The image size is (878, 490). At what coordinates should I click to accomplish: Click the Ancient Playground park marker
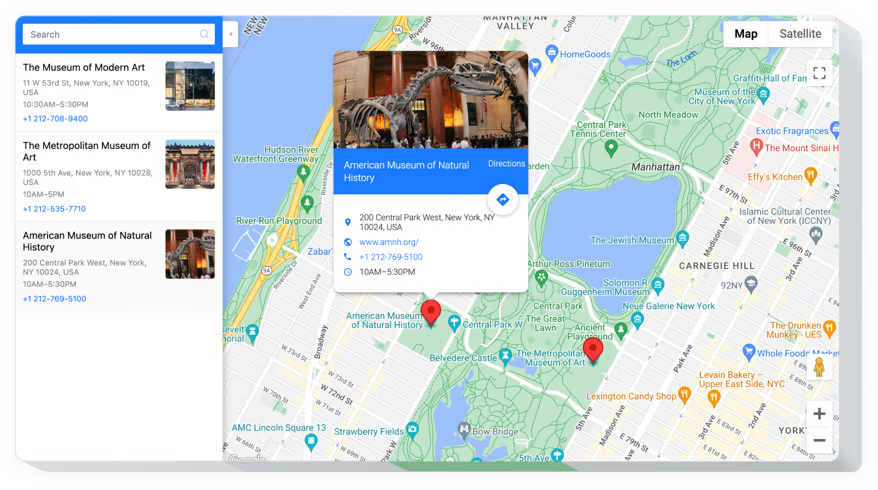click(x=620, y=330)
